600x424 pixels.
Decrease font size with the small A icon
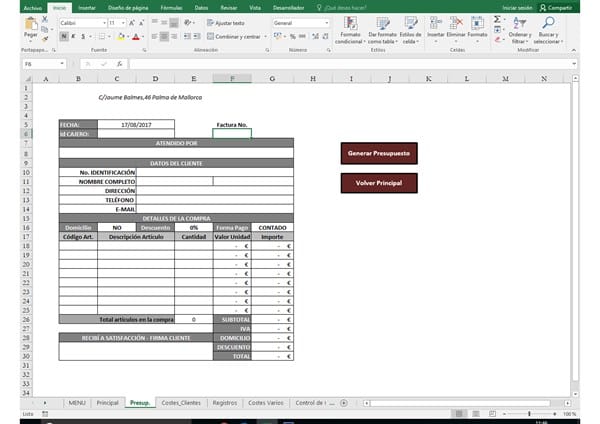point(141,23)
